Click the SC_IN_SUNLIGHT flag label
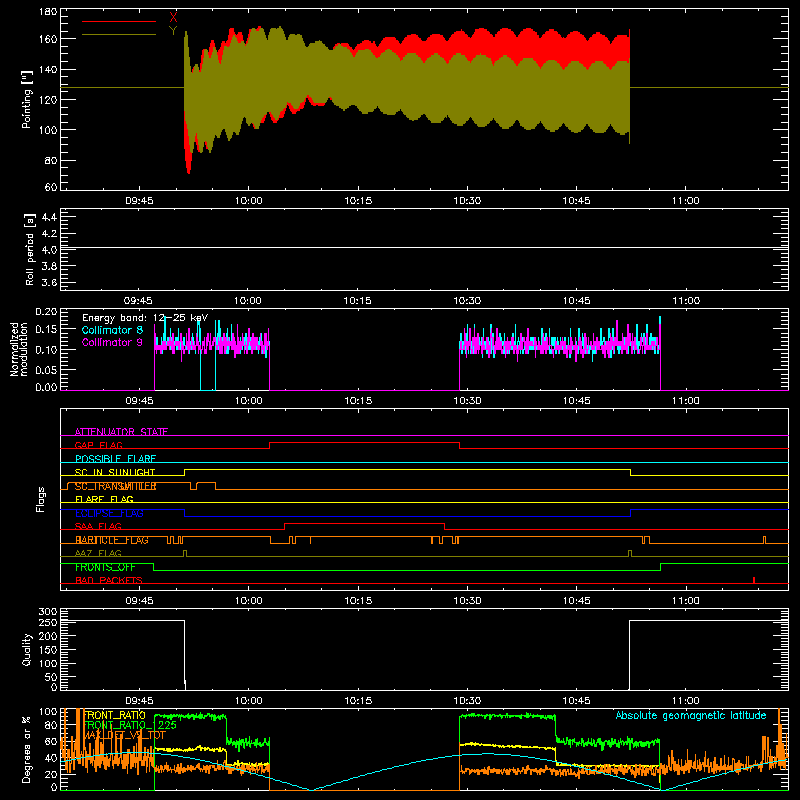Image resolution: width=800 pixels, height=800 pixels. 115,472
